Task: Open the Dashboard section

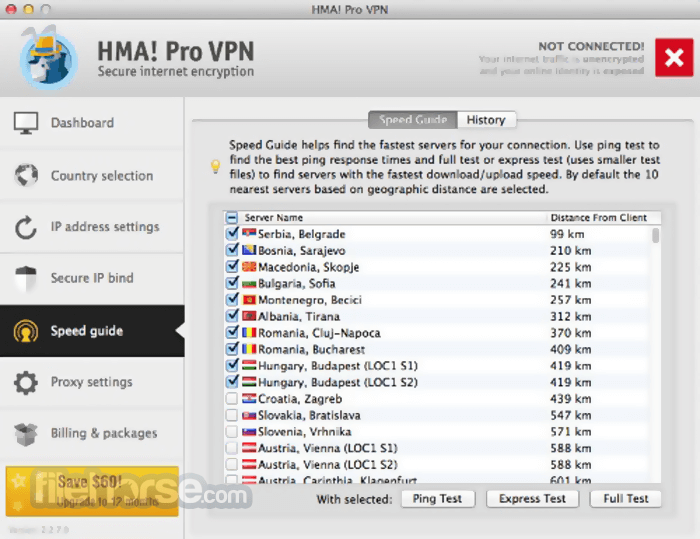Action: [x=92, y=123]
